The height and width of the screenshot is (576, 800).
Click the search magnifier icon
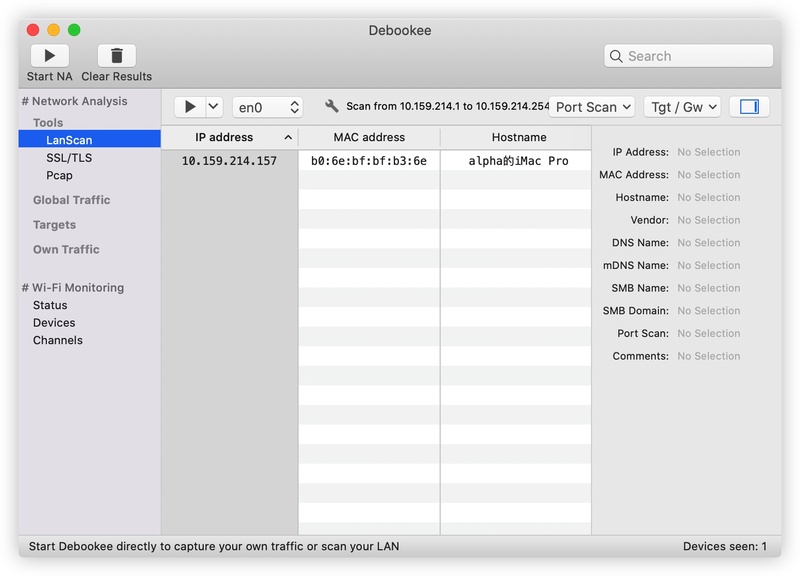tap(616, 56)
